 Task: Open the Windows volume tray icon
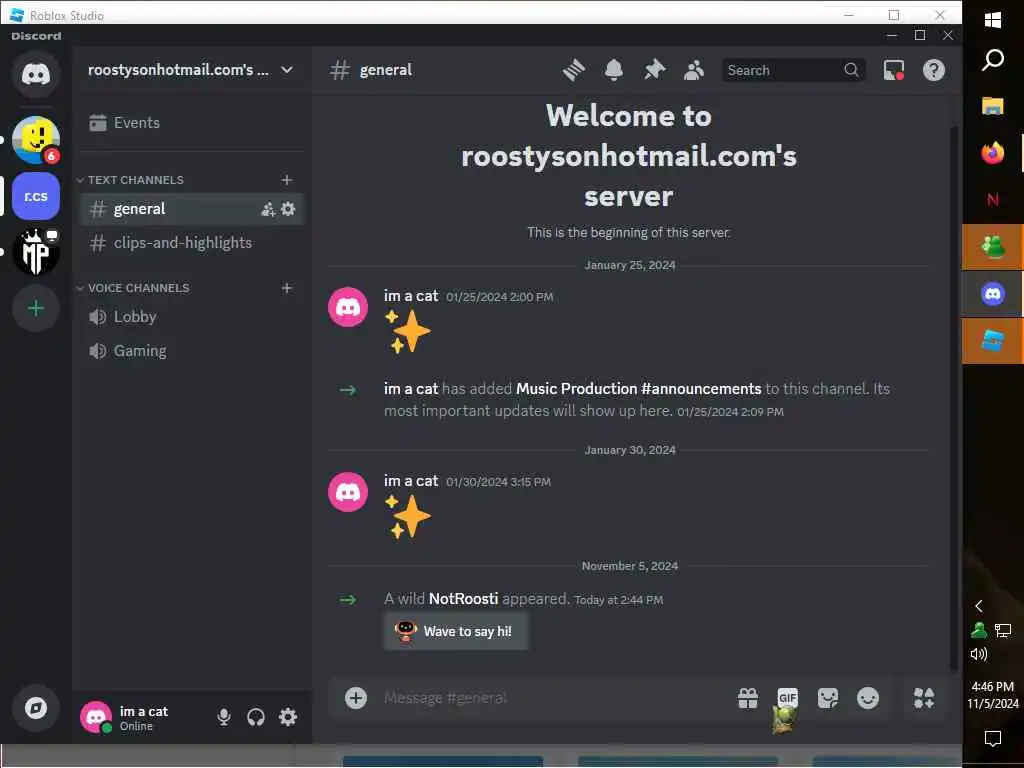978,654
